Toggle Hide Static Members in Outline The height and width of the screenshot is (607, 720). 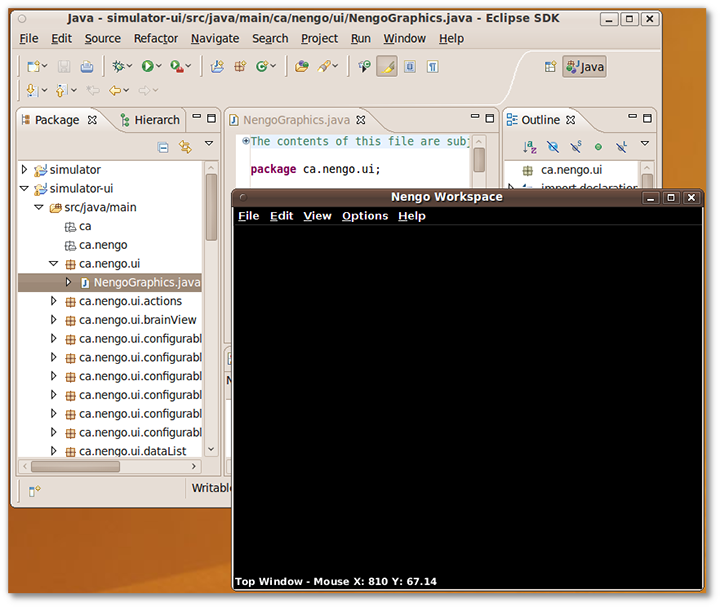point(575,147)
